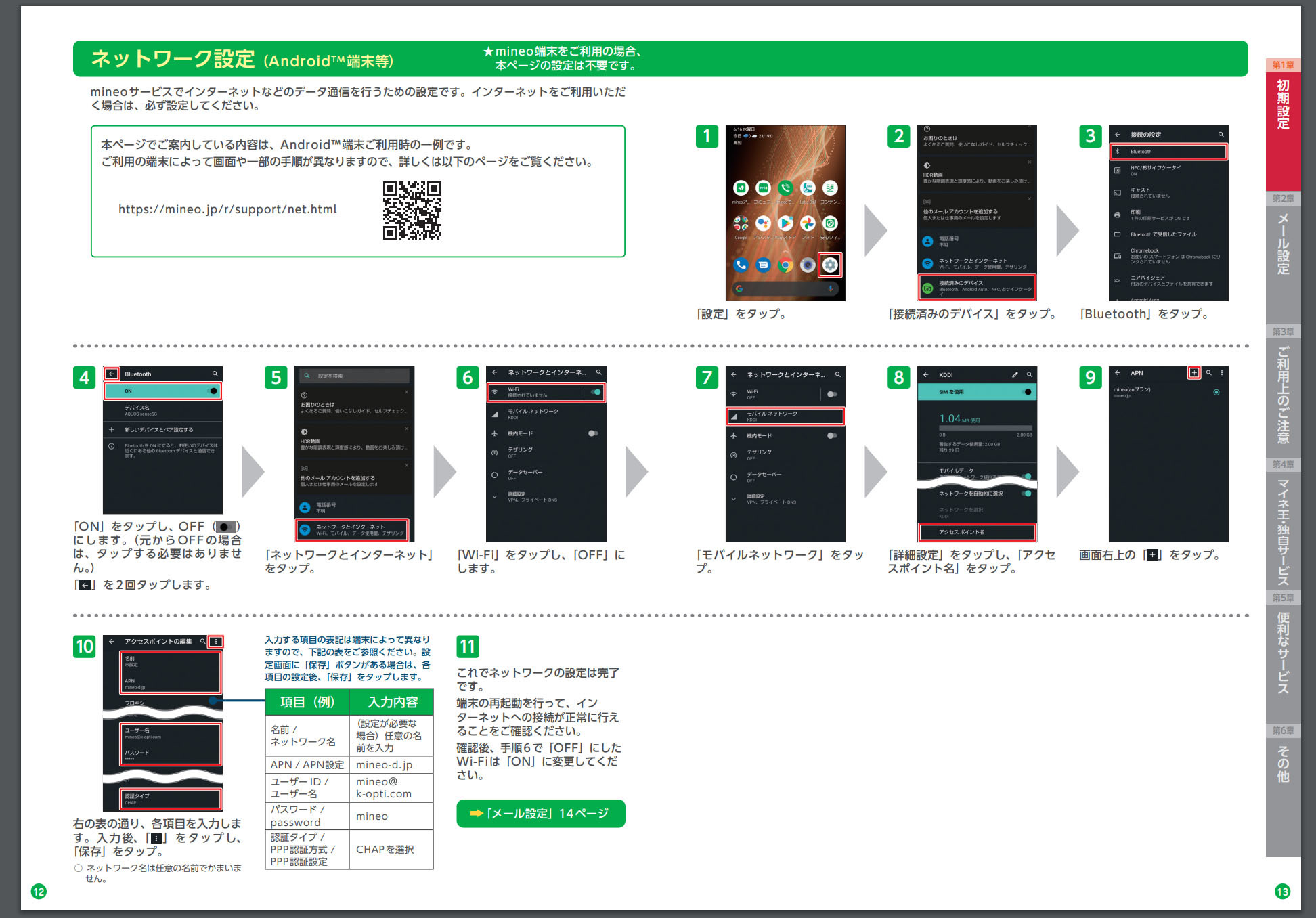The width and height of the screenshot is (1316, 918).
Task: Toggle the Bluetooth ON switch in step 4
Action: pos(213,391)
